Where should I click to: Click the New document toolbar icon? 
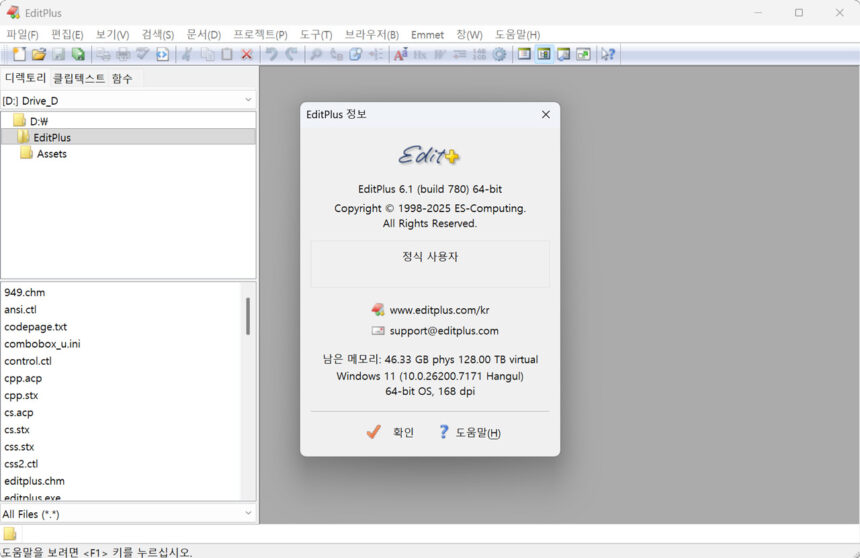[x=19, y=54]
